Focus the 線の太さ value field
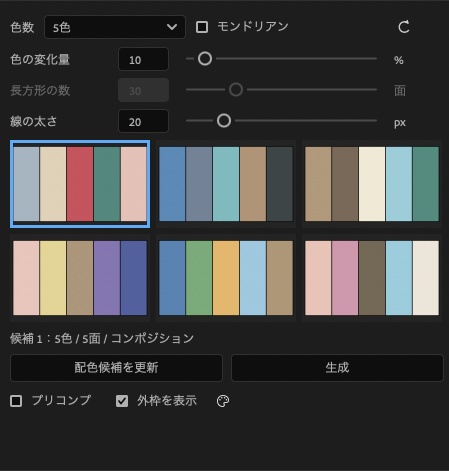The image size is (449, 471). 143,121
